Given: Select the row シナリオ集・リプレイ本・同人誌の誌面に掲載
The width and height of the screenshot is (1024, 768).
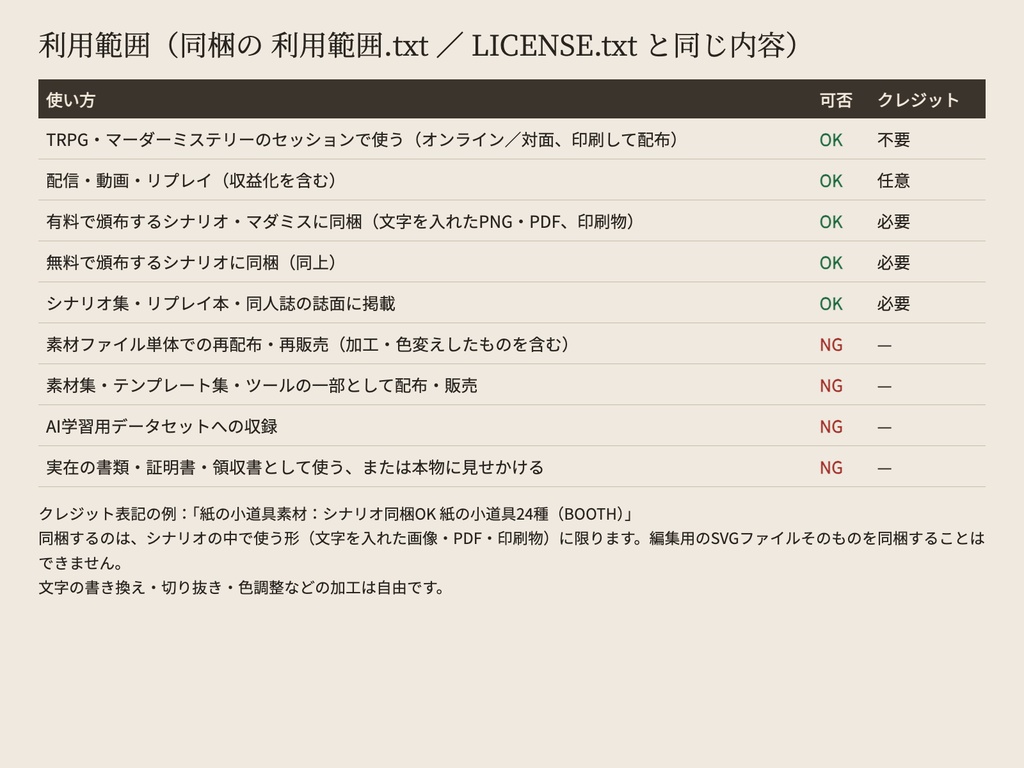Looking at the screenshot, I should tap(512, 303).
